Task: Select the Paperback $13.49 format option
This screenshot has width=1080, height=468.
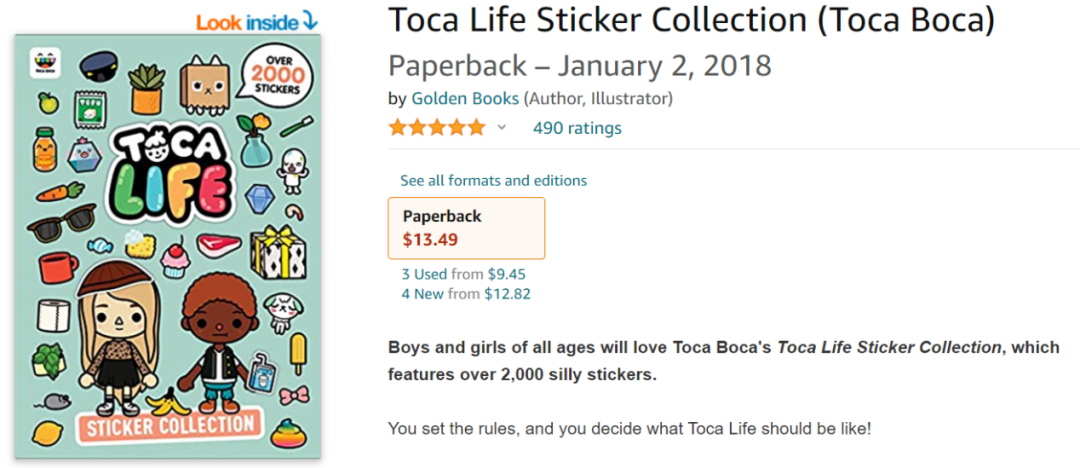Action: tap(466, 228)
